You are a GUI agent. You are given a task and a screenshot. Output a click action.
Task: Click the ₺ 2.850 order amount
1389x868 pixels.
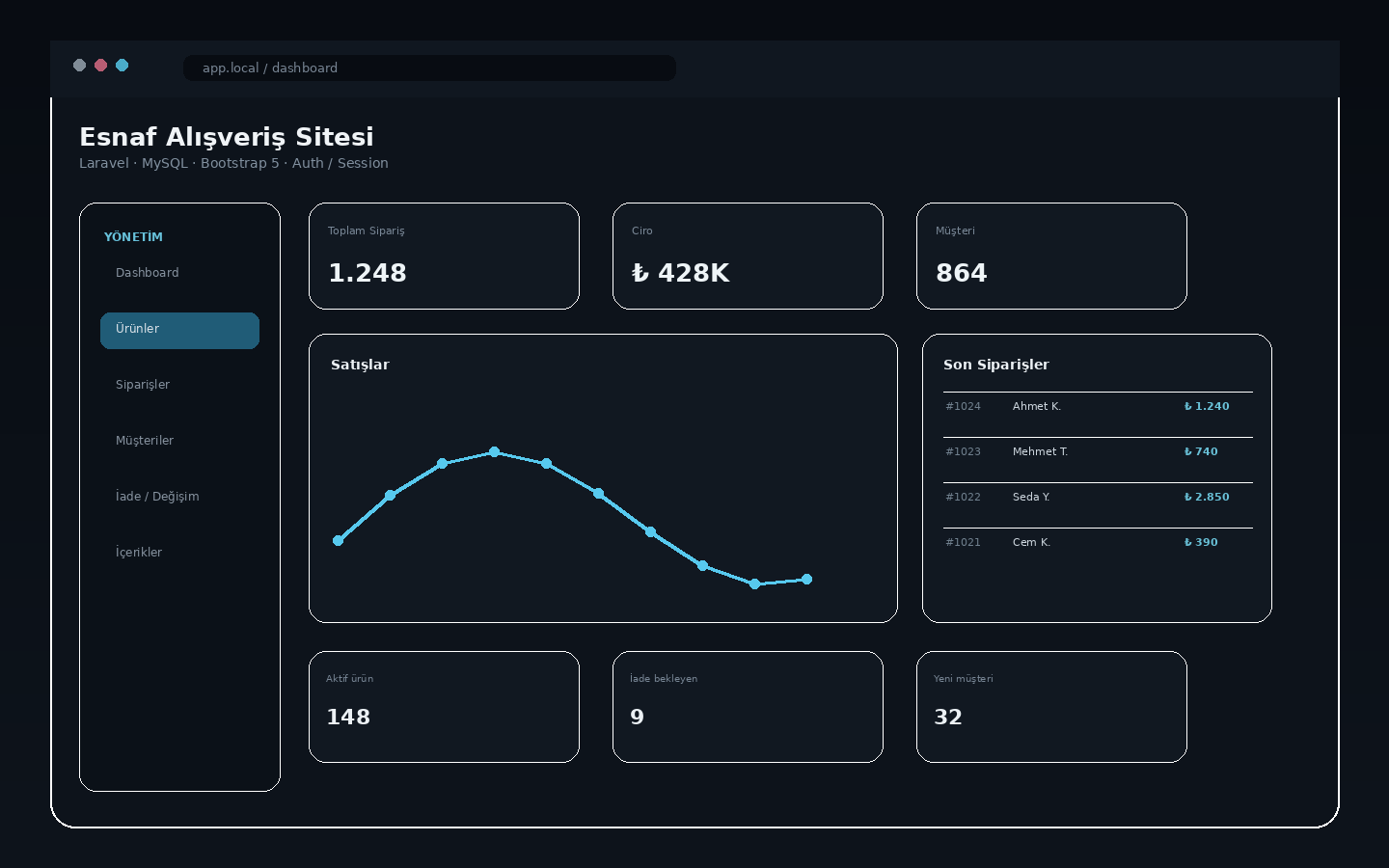point(1207,498)
